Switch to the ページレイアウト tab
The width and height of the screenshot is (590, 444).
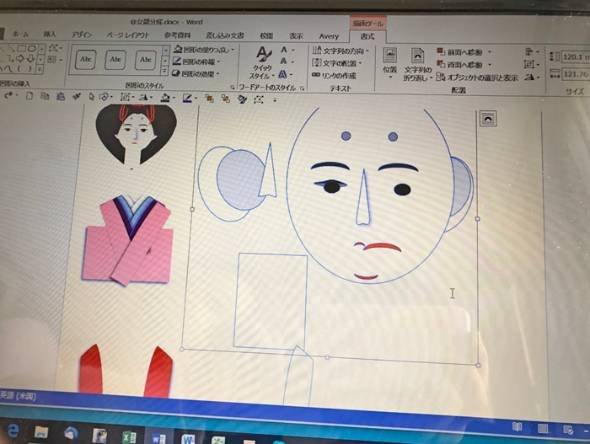coord(128,35)
